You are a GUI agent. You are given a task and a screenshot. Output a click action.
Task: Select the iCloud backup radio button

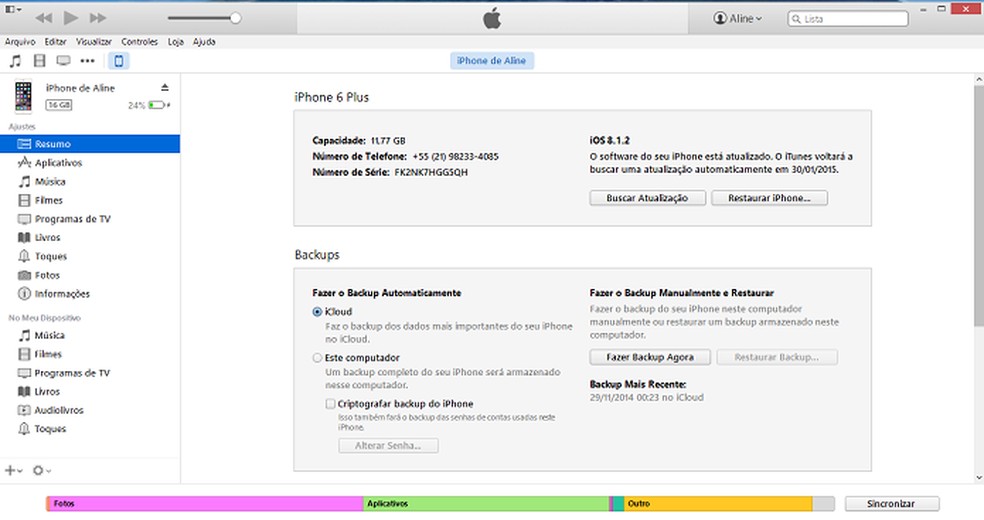[x=318, y=312]
